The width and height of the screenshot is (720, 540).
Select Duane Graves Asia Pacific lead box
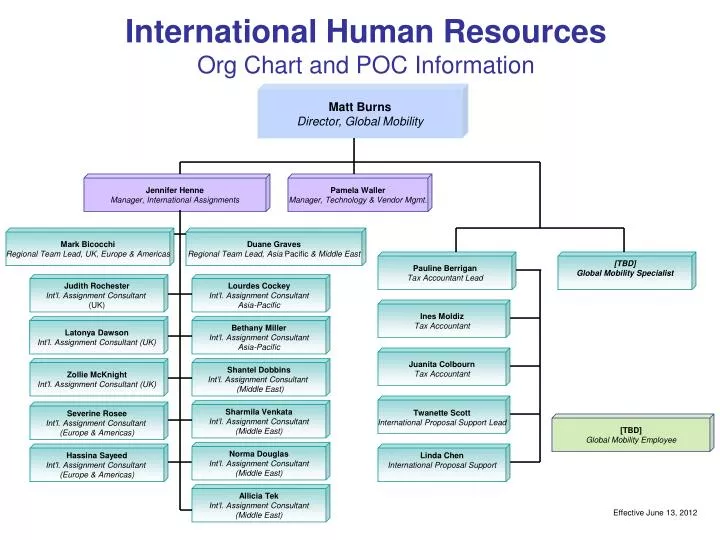click(x=276, y=247)
